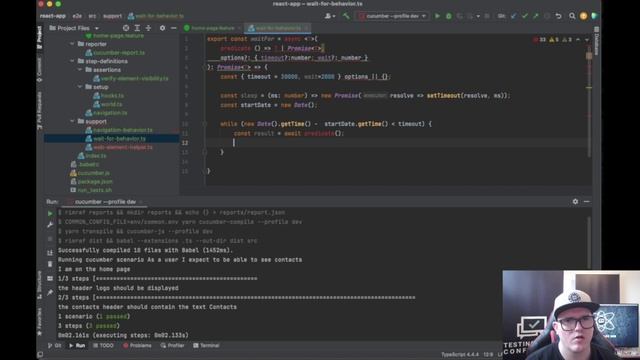Click the stop icon in the Run panel
Viewport: 640px width, 360px height.
50,239
